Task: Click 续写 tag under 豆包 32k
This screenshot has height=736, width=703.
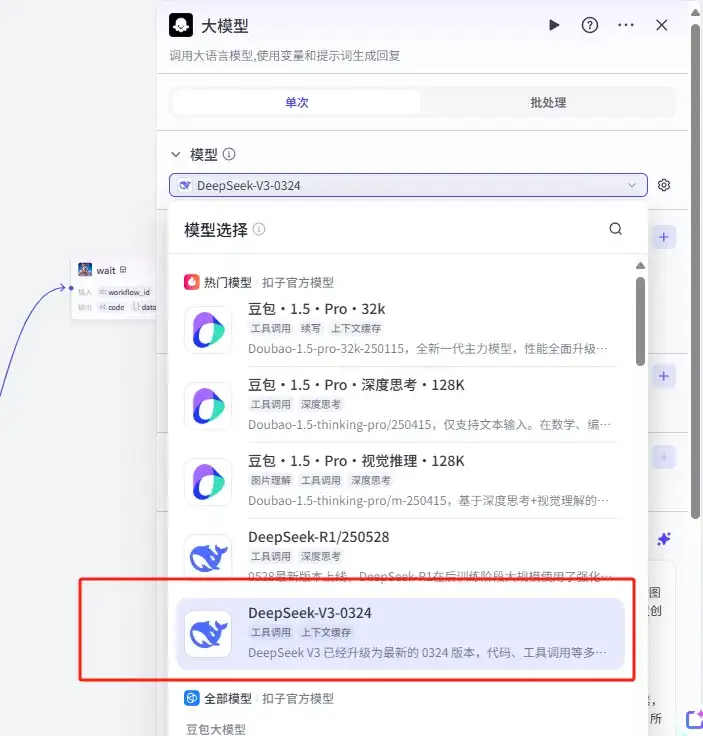Action: [311, 328]
